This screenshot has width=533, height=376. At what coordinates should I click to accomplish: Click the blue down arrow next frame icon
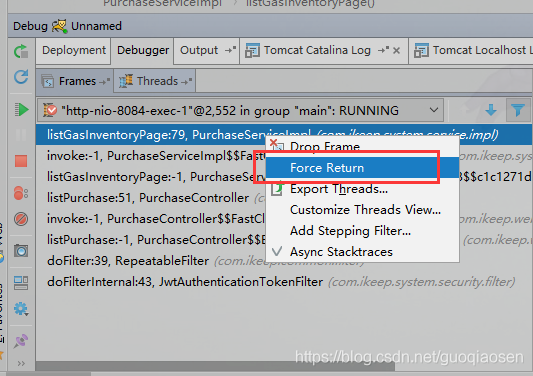491,110
